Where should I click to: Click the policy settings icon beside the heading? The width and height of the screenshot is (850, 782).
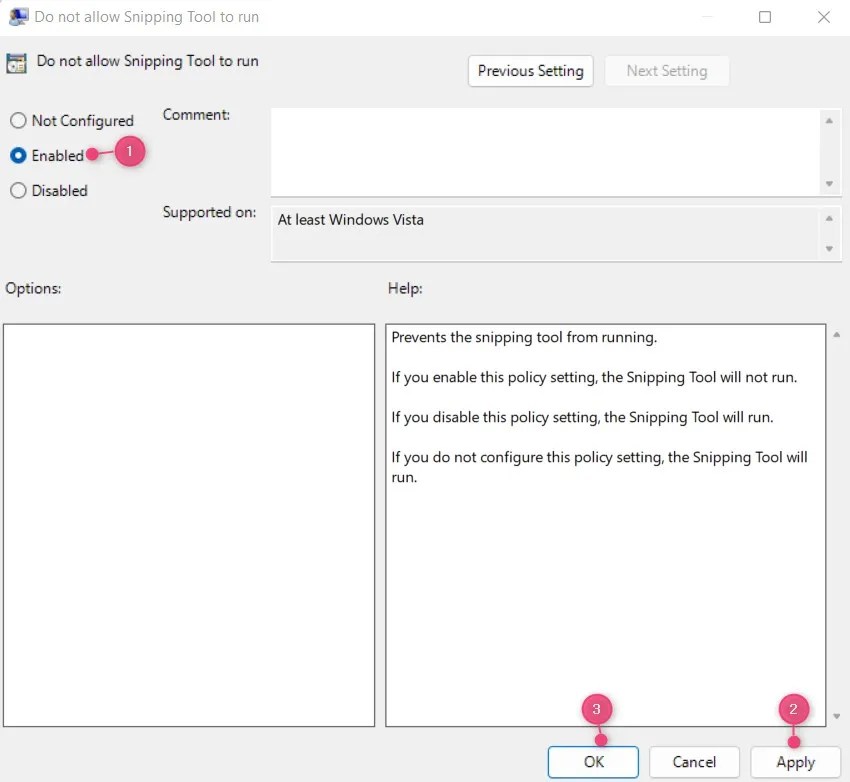pyautogui.click(x=16, y=62)
